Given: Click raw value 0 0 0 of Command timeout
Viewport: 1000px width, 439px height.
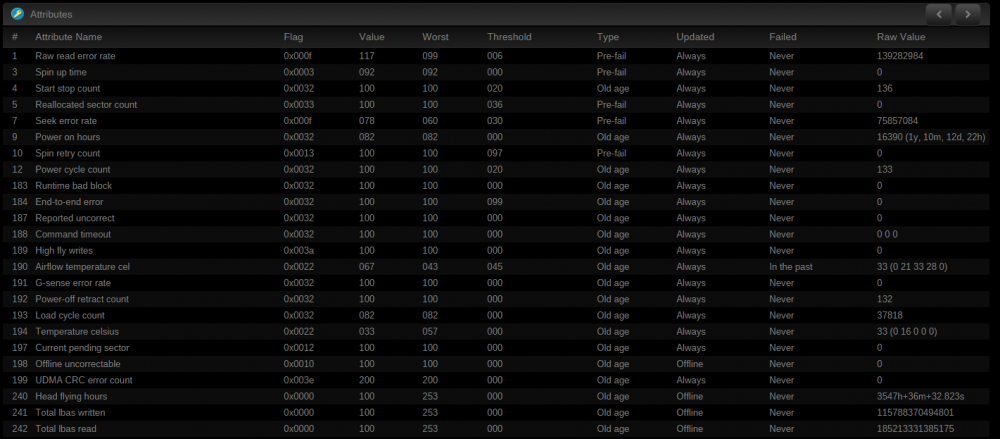Looking at the screenshot, I should (x=887, y=234).
